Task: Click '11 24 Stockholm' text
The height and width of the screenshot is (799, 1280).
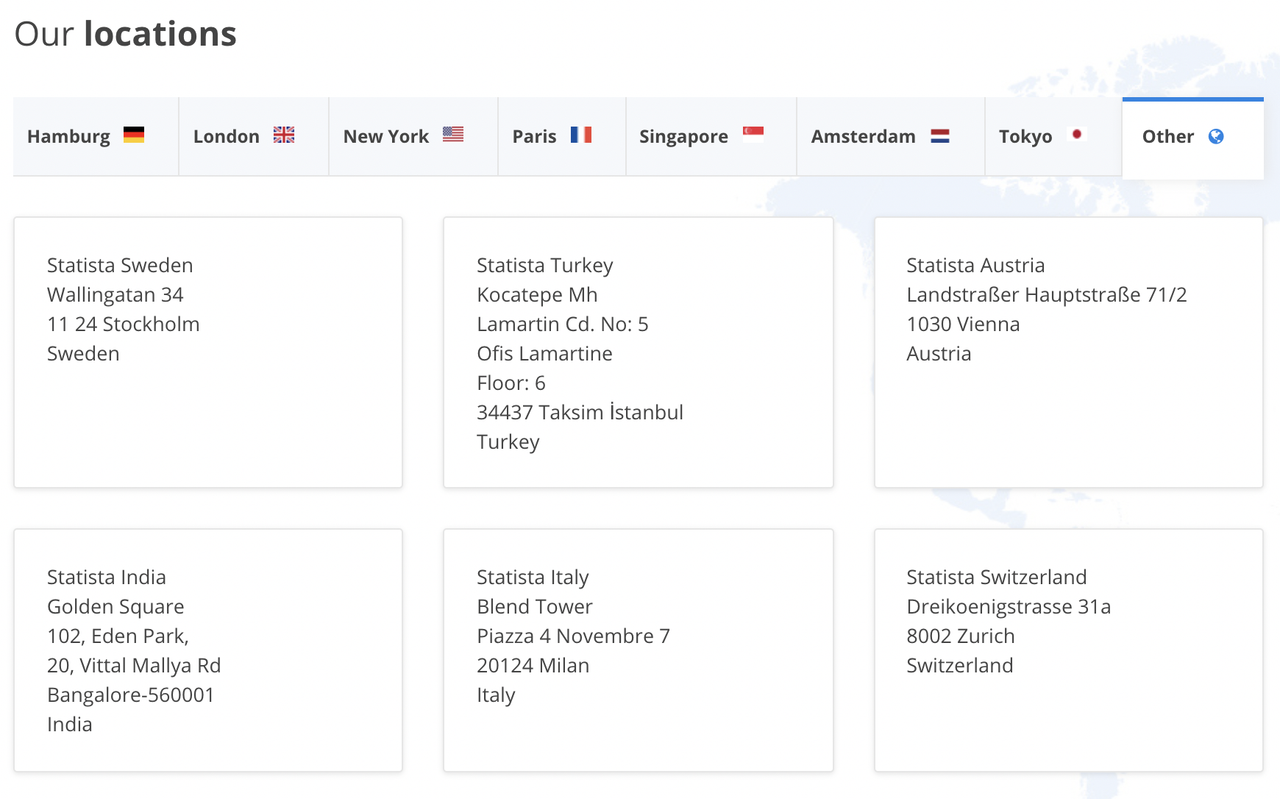Action: pyautogui.click(x=123, y=324)
